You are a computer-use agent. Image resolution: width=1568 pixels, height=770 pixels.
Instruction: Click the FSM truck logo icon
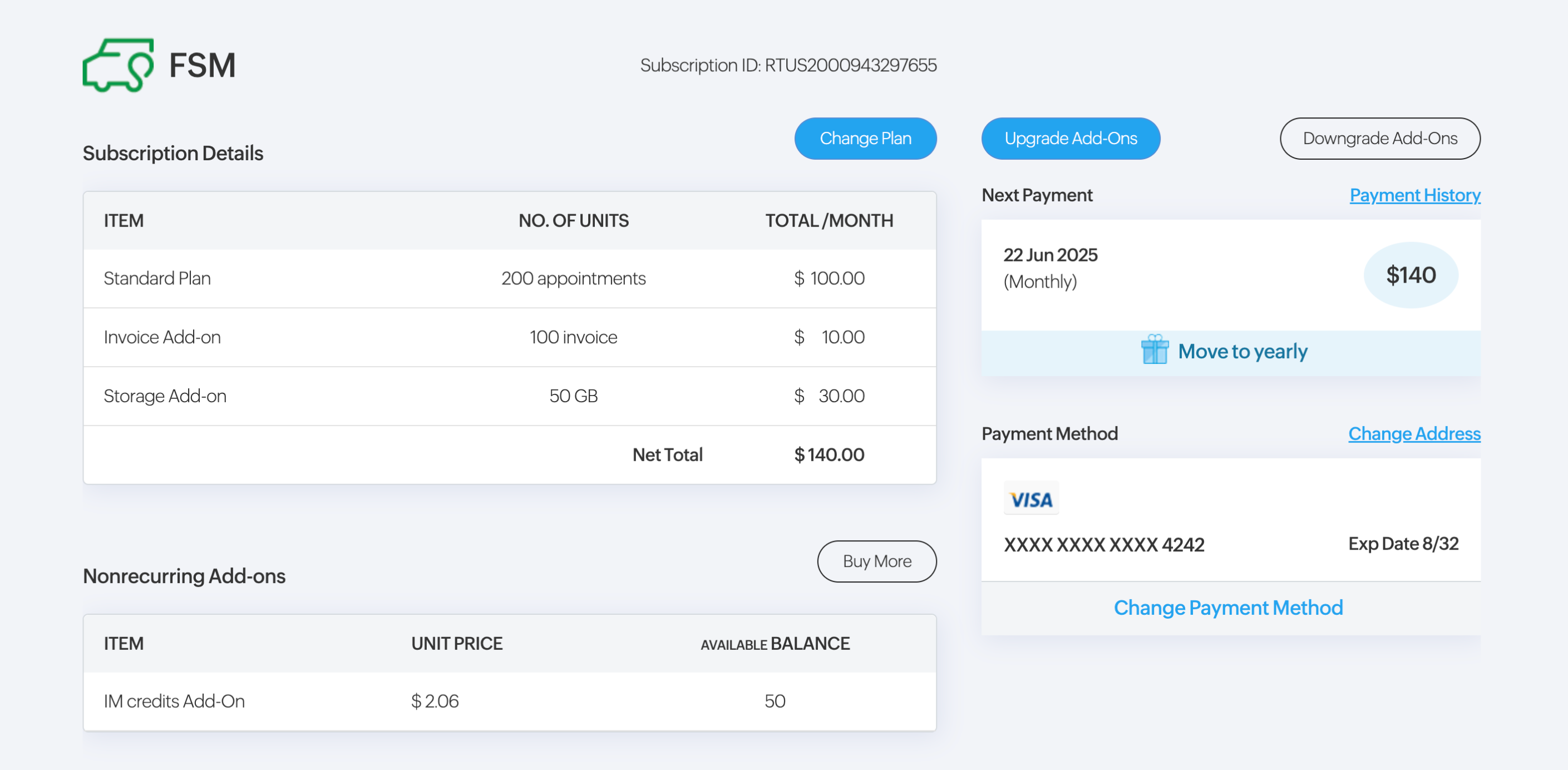point(118,65)
